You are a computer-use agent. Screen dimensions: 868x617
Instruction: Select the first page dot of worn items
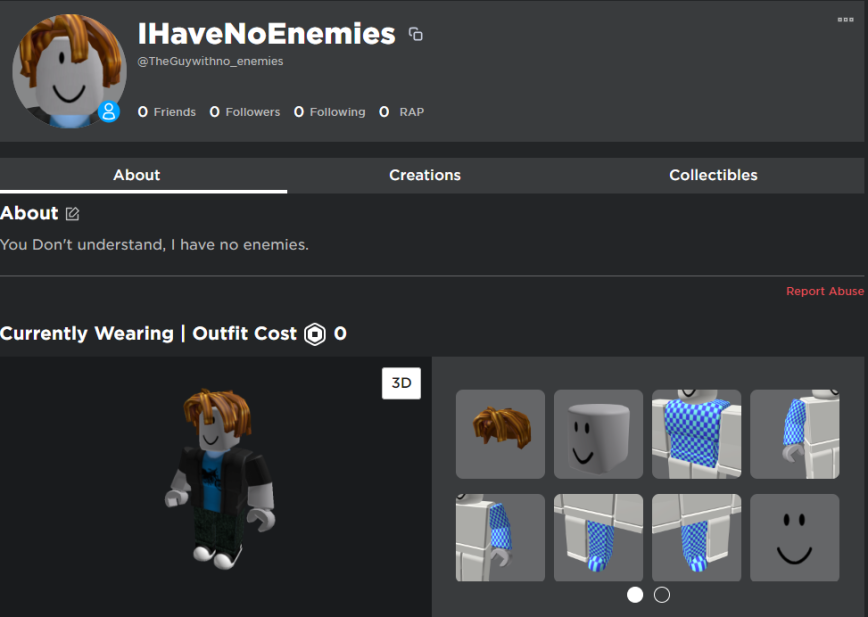tap(635, 595)
